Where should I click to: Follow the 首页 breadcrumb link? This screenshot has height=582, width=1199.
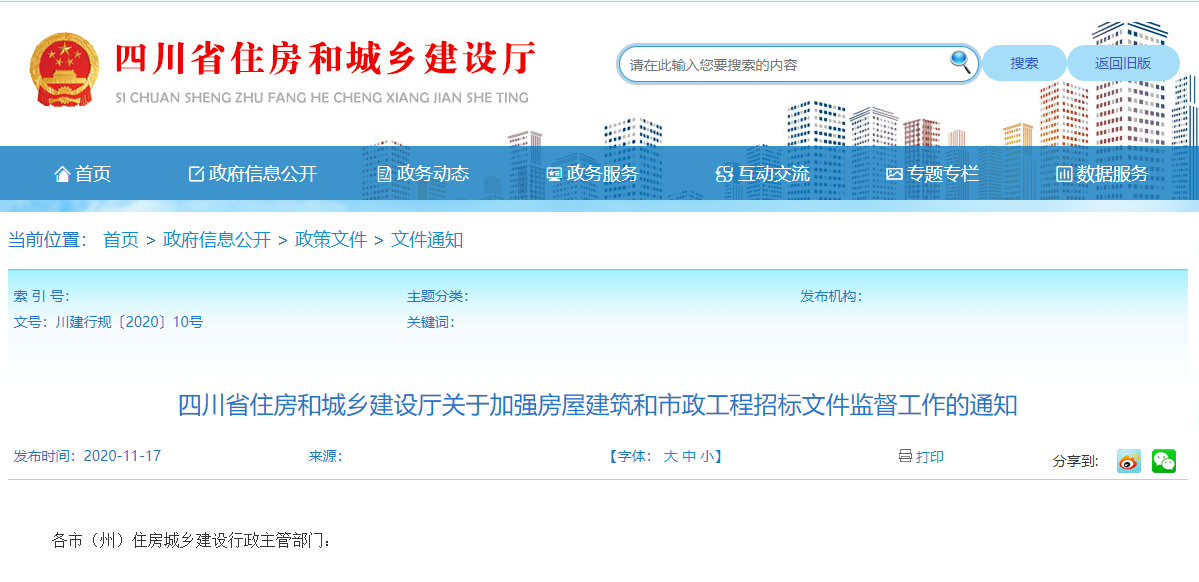pos(121,240)
